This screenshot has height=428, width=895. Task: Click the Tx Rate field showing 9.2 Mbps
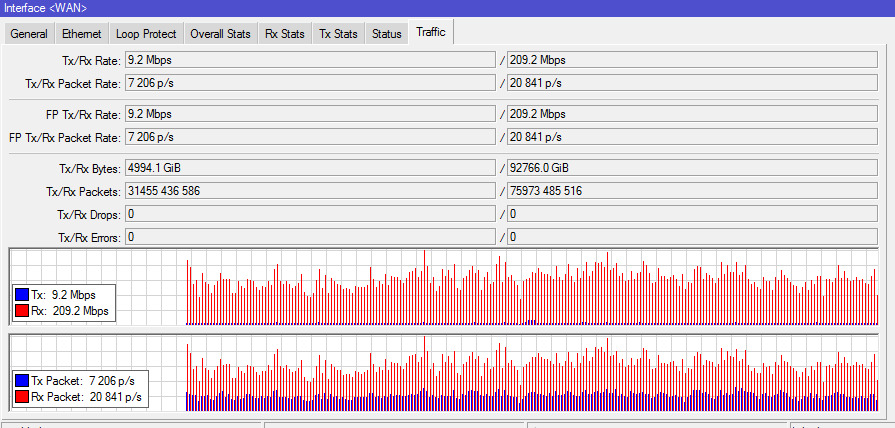click(x=309, y=60)
